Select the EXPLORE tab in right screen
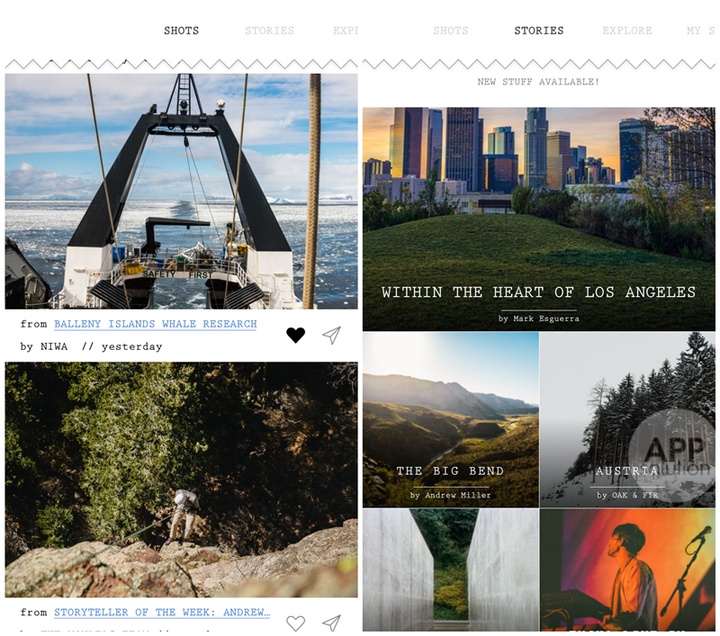 (627, 31)
